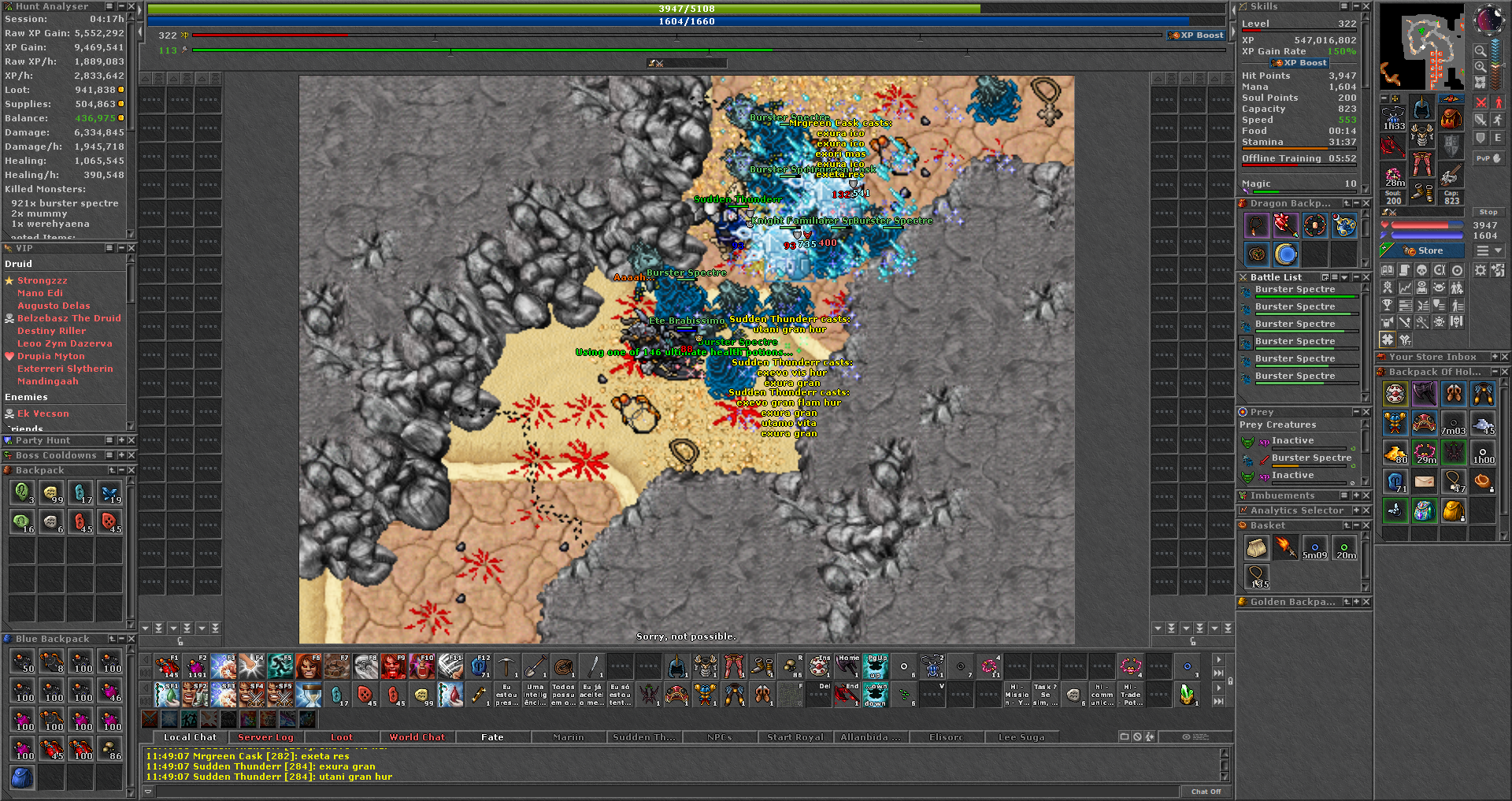1512x801 pixels.
Task: Click the shovel action bar slot
Action: [x=535, y=666]
